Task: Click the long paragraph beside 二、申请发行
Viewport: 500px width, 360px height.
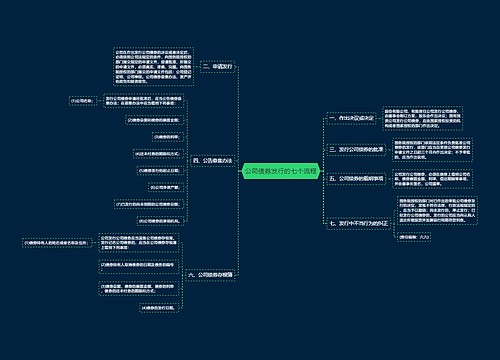Action: point(153,67)
